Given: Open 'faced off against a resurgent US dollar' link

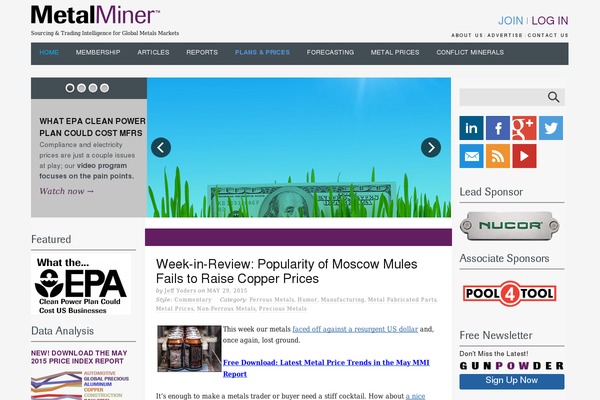Looking at the screenshot, I should coord(355,329).
